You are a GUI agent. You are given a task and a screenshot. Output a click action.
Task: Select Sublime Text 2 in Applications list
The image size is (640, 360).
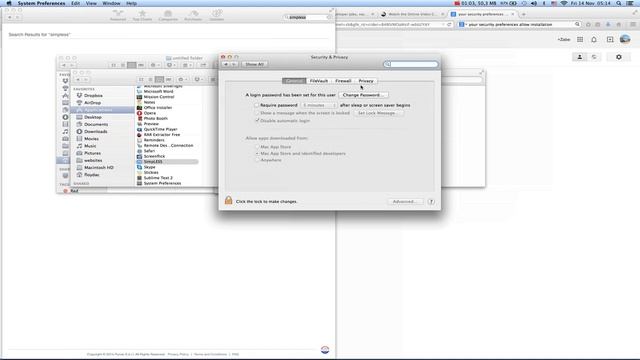(x=158, y=178)
